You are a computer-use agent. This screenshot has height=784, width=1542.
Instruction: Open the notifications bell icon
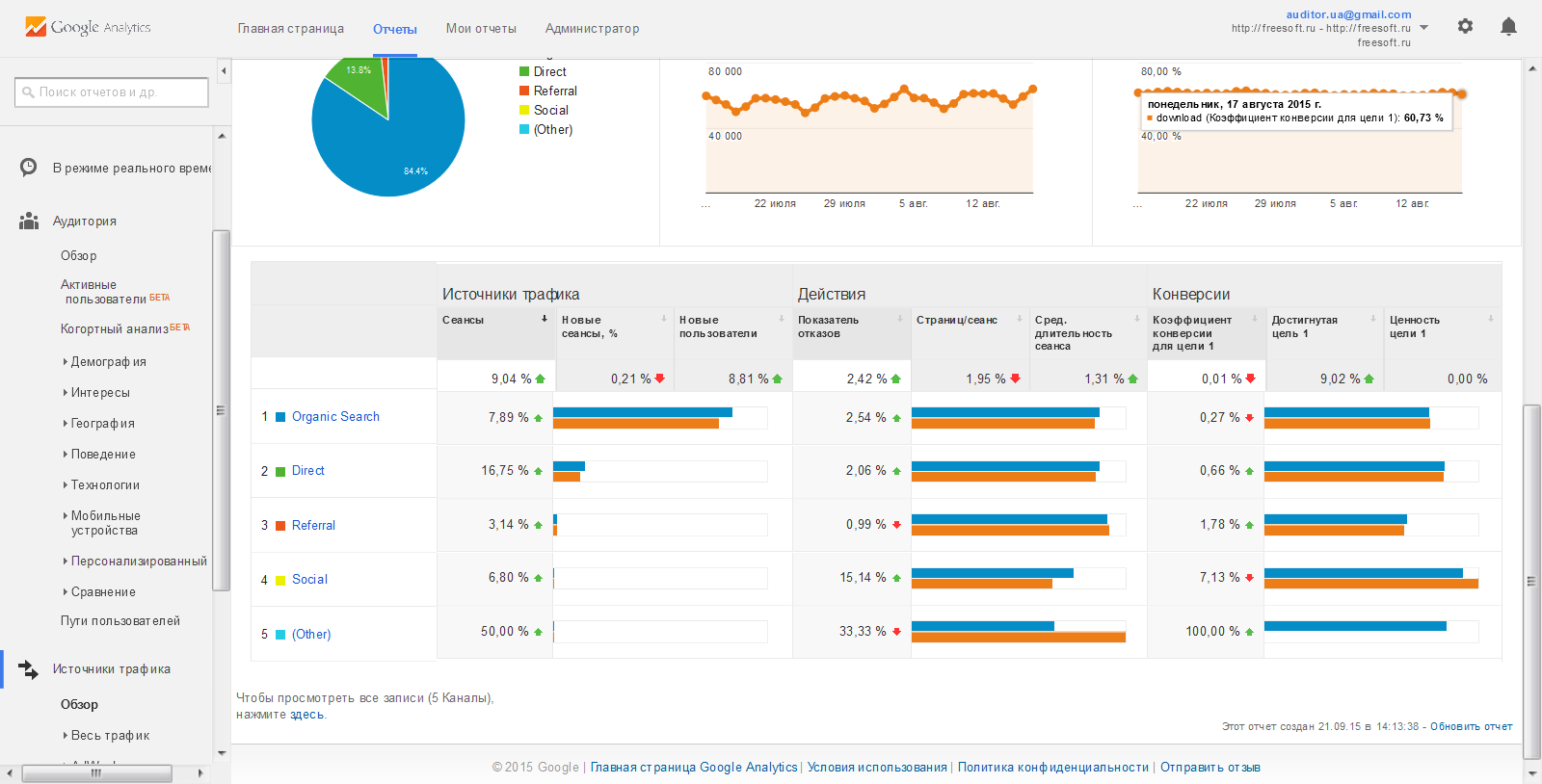tap(1508, 26)
